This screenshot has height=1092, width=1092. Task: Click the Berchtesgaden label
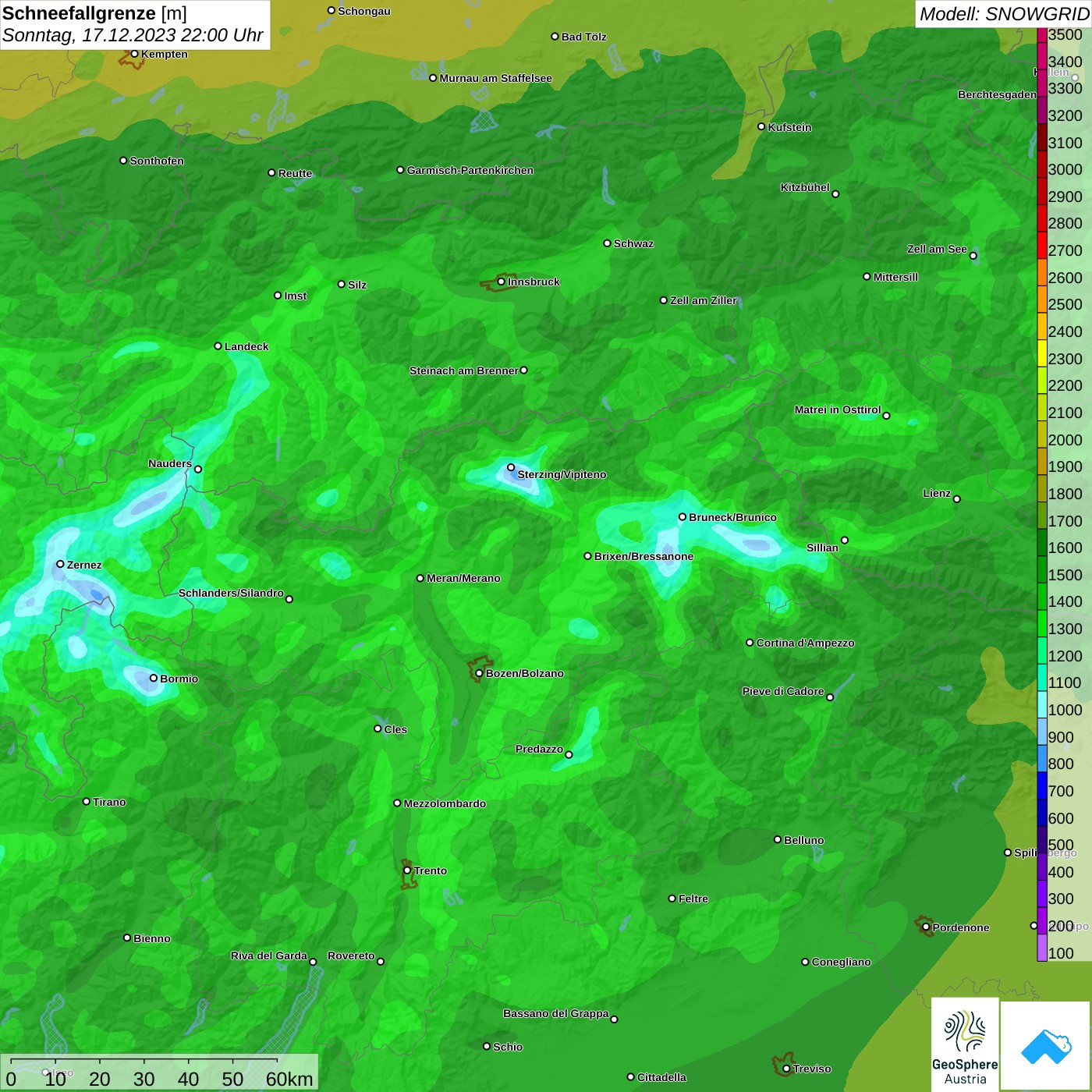[x=997, y=94]
